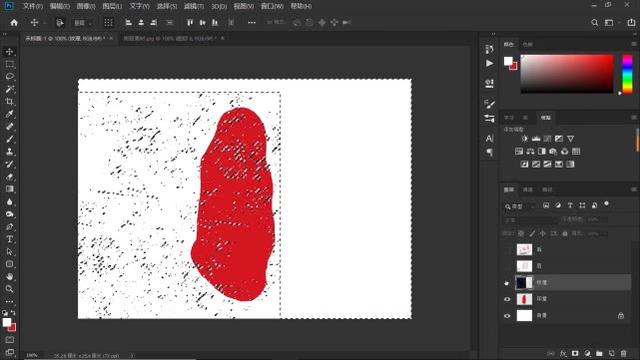640x360 pixels.
Task: Open the auto-select dropdown in options bar
Action: click(x=83, y=23)
